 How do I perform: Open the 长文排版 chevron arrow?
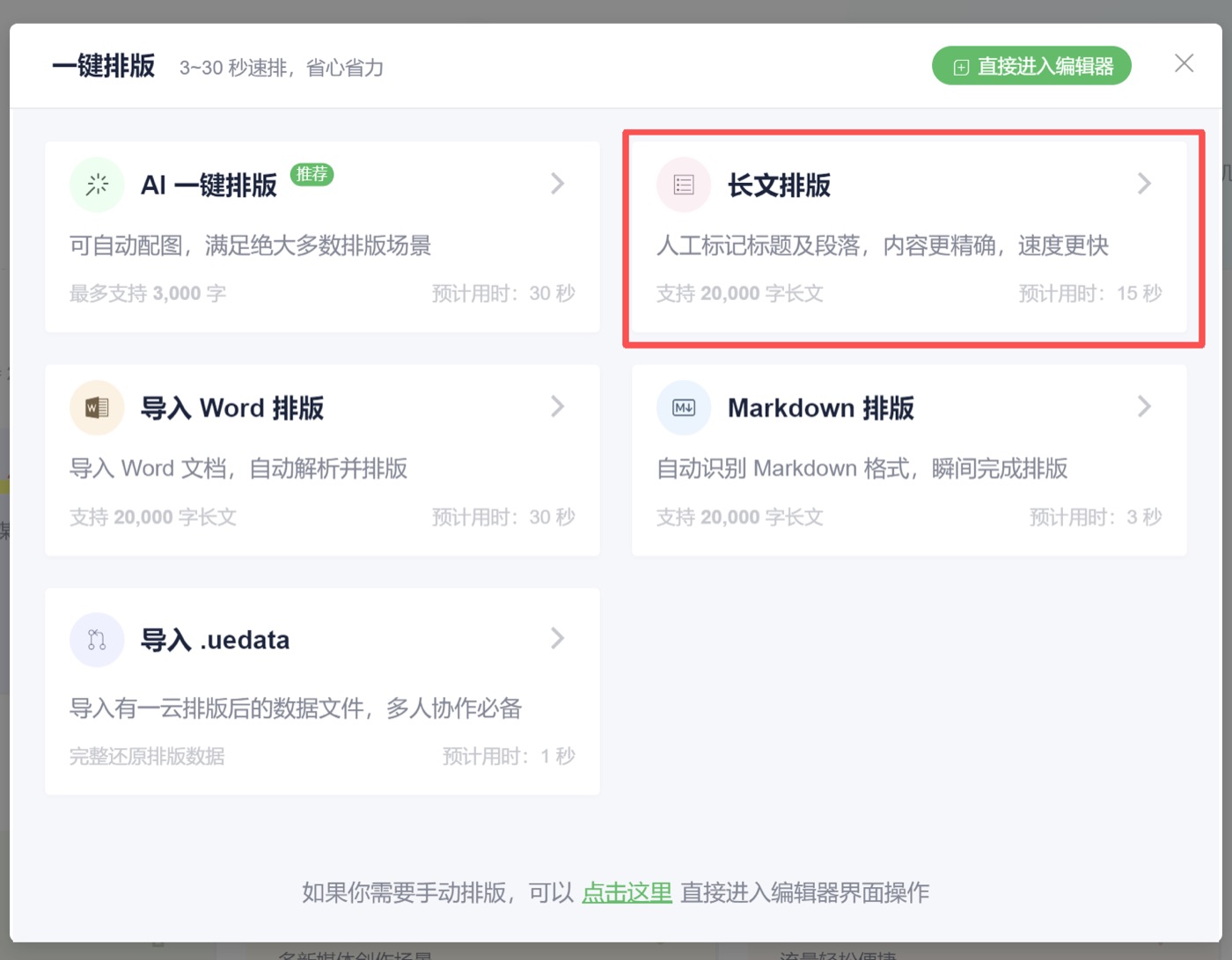point(1144,183)
